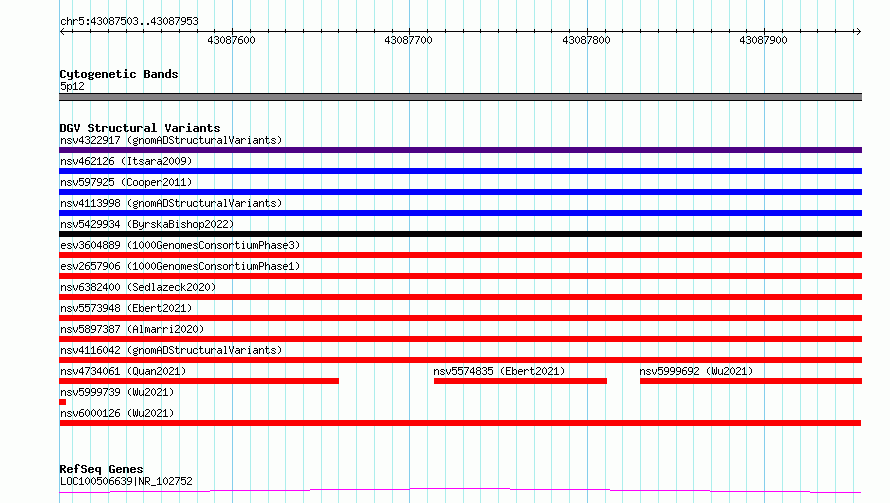Select the magenta LOC100506639 gene line
890x503 pixels.
(x=460, y=491)
